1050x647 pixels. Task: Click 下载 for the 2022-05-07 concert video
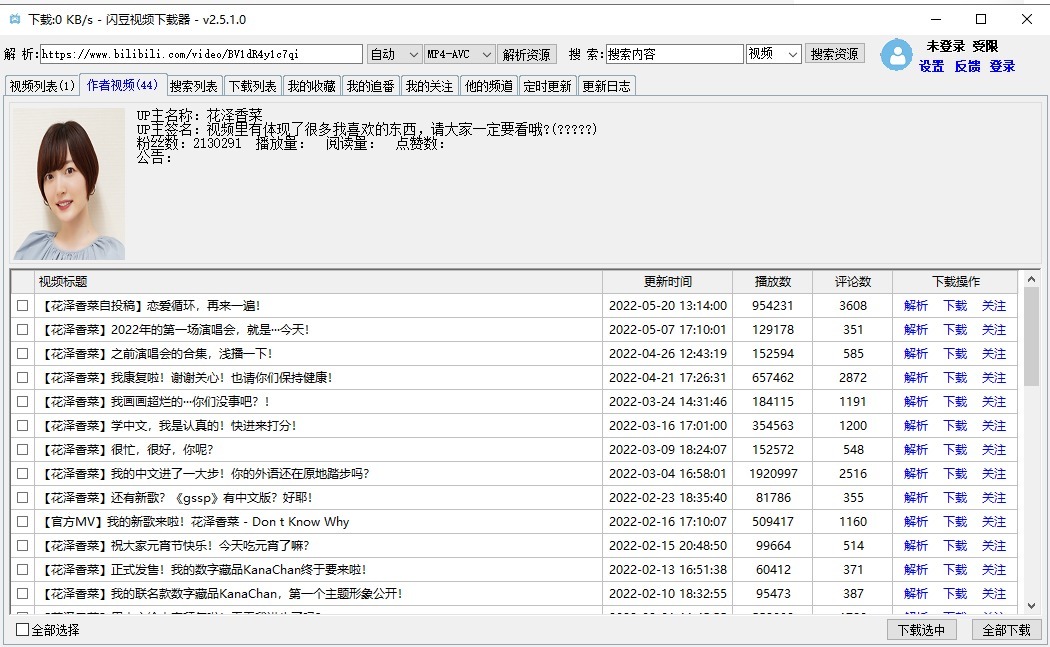coord(955,330)
